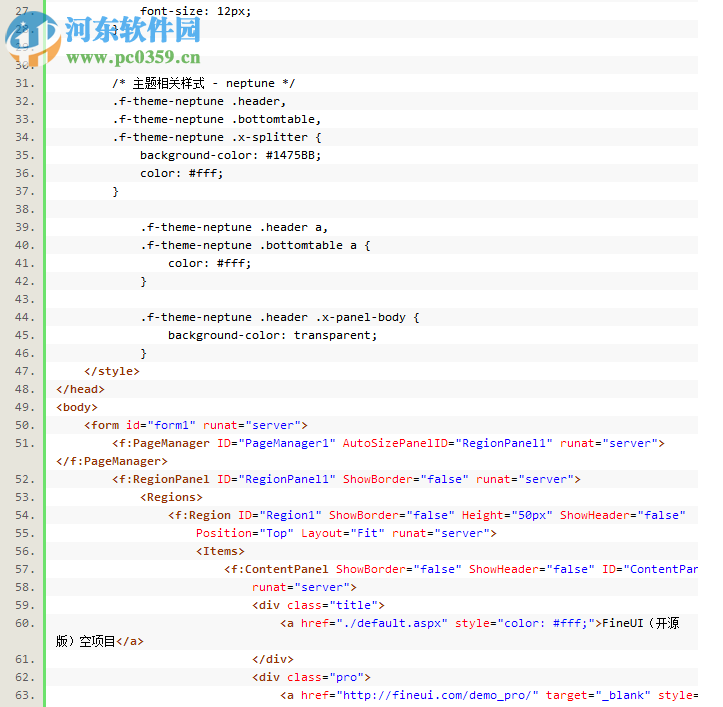Click 'color: #fff;' on line 36
Screen dimensions: 723x707
tap(182, 173)
